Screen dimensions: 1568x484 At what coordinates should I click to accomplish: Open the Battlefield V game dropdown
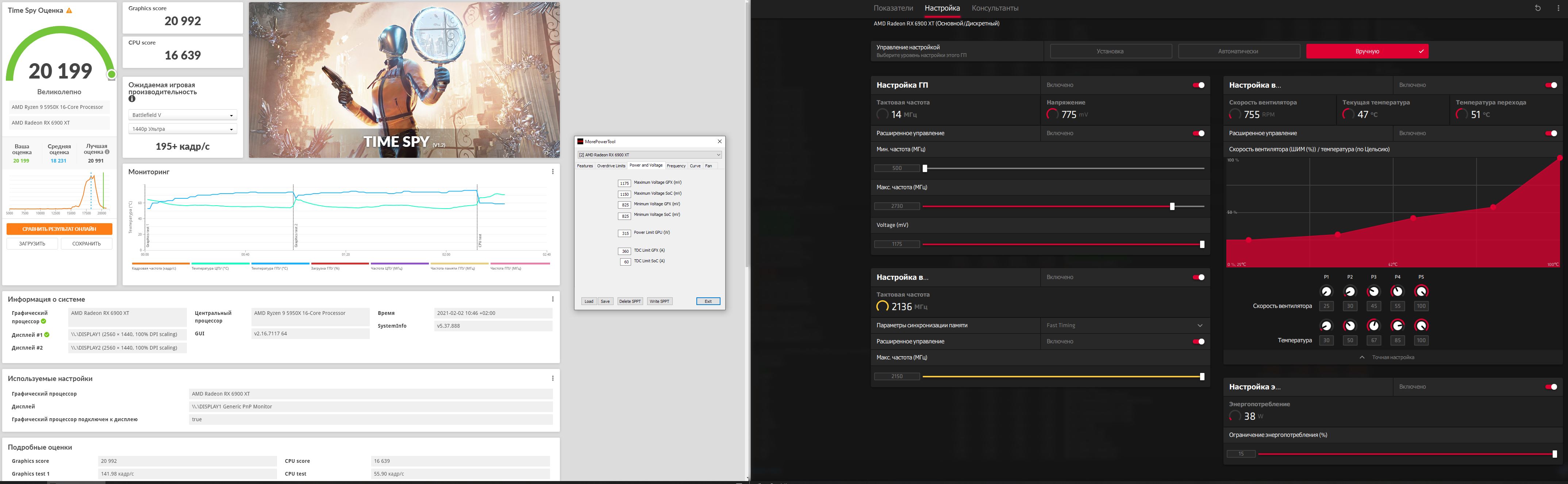click(x=182, y=115)
